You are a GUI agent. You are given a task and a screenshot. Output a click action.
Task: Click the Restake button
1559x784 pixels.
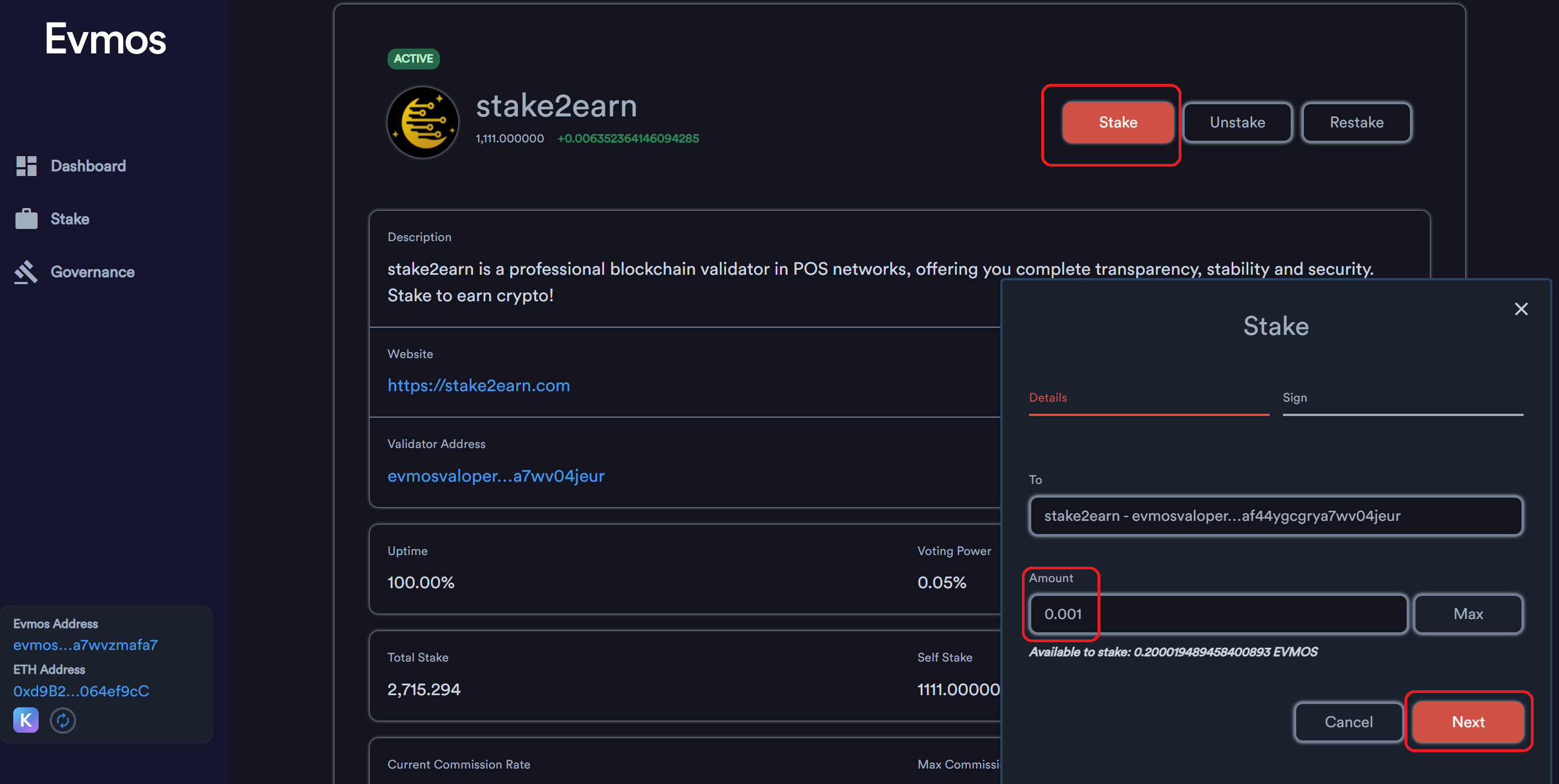tap(1356, 122)
